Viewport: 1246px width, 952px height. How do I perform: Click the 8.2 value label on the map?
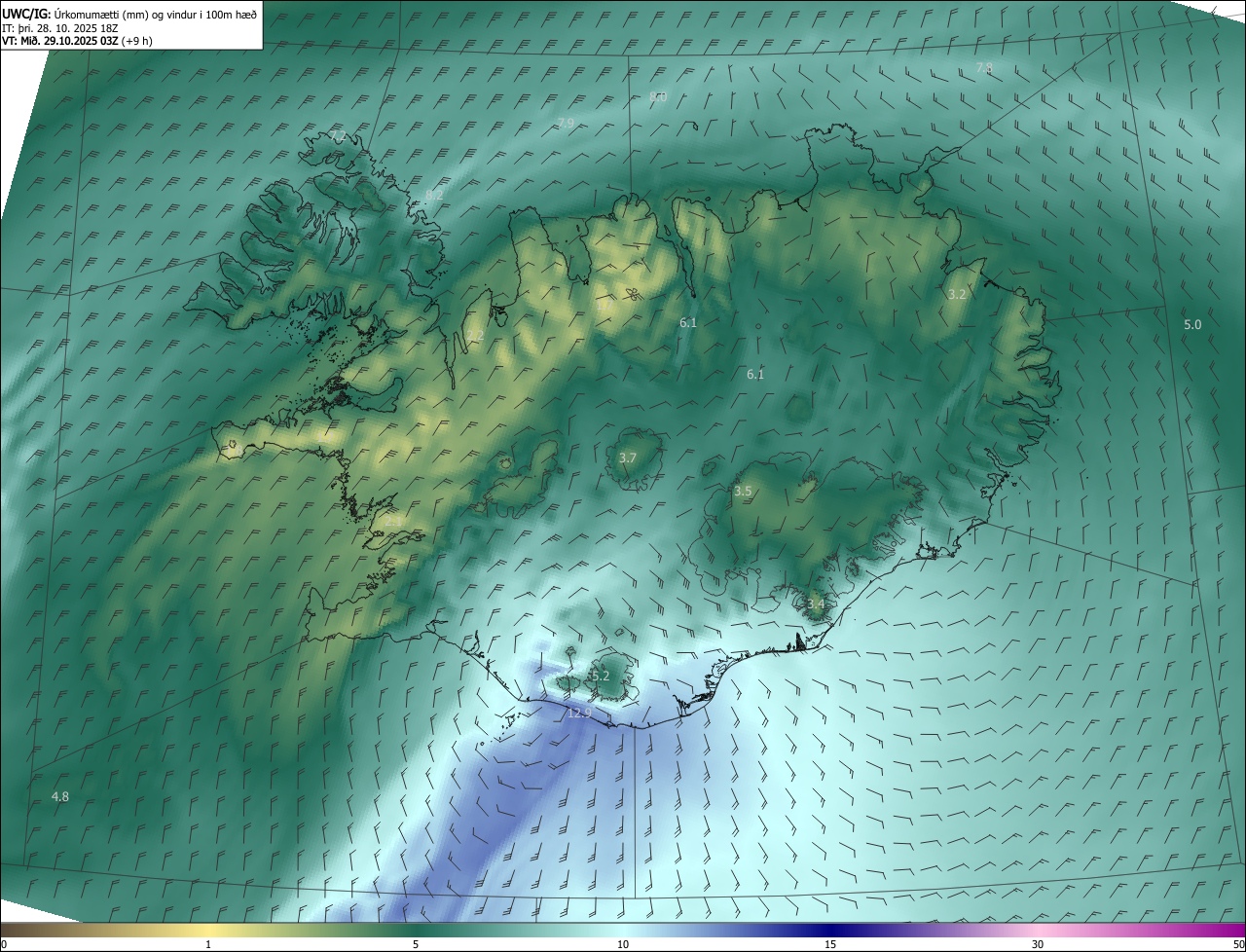434,195
